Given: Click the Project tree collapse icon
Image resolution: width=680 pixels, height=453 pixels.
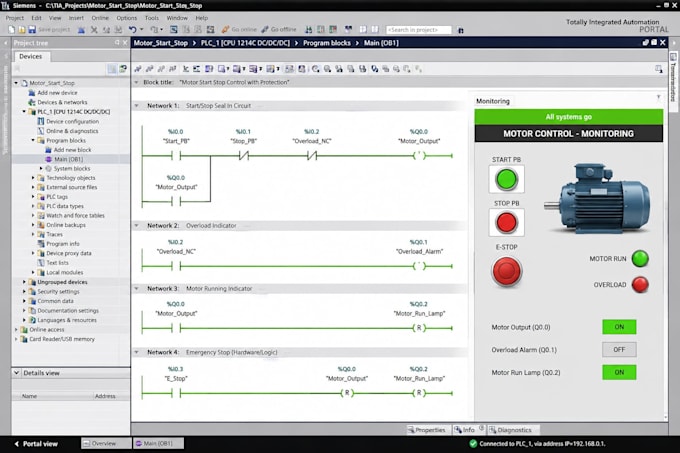Looking at the screenshot, I should coord(6,43).
